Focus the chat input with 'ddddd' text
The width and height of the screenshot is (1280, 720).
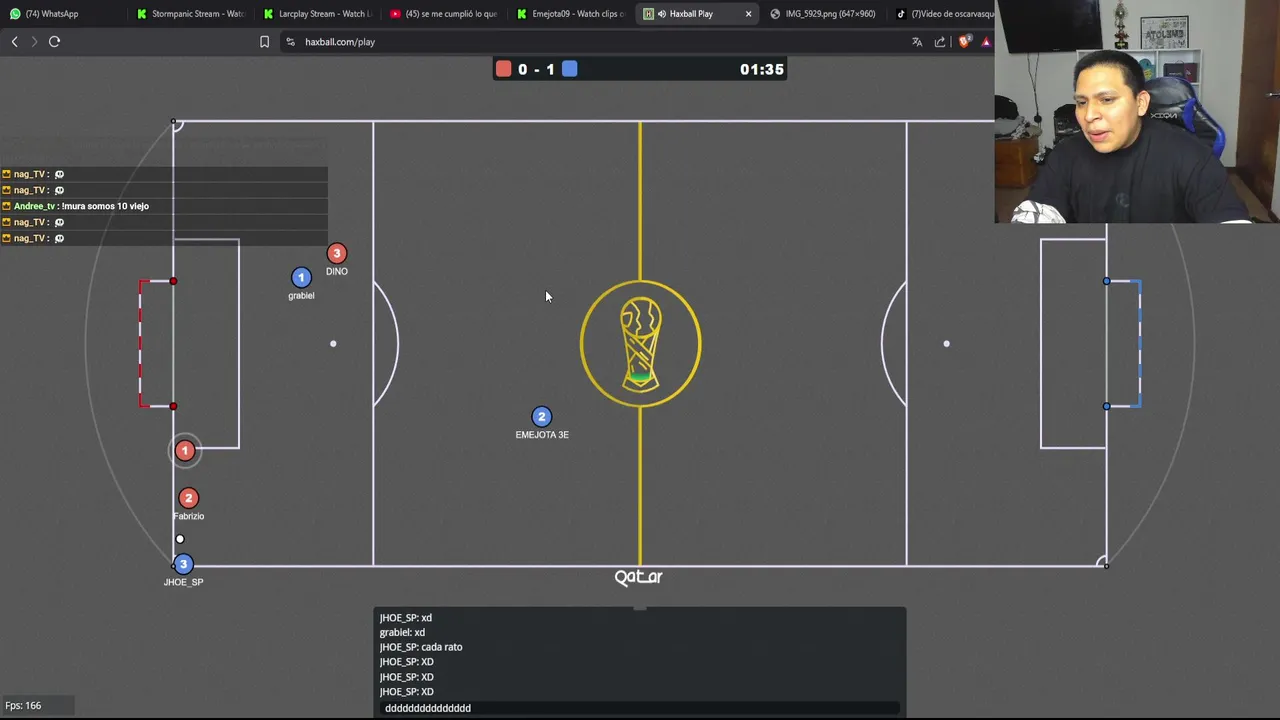[640, 708]
